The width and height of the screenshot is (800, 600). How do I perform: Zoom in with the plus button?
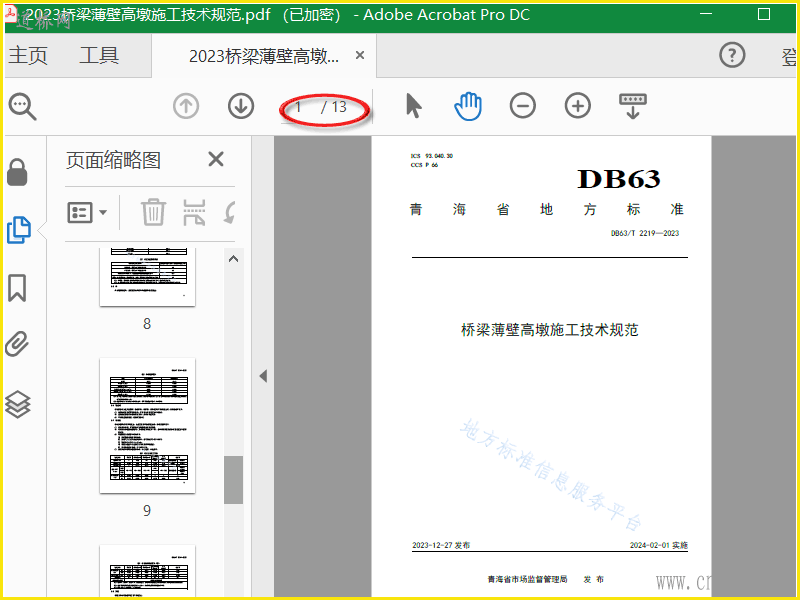(x=578, y=106)
